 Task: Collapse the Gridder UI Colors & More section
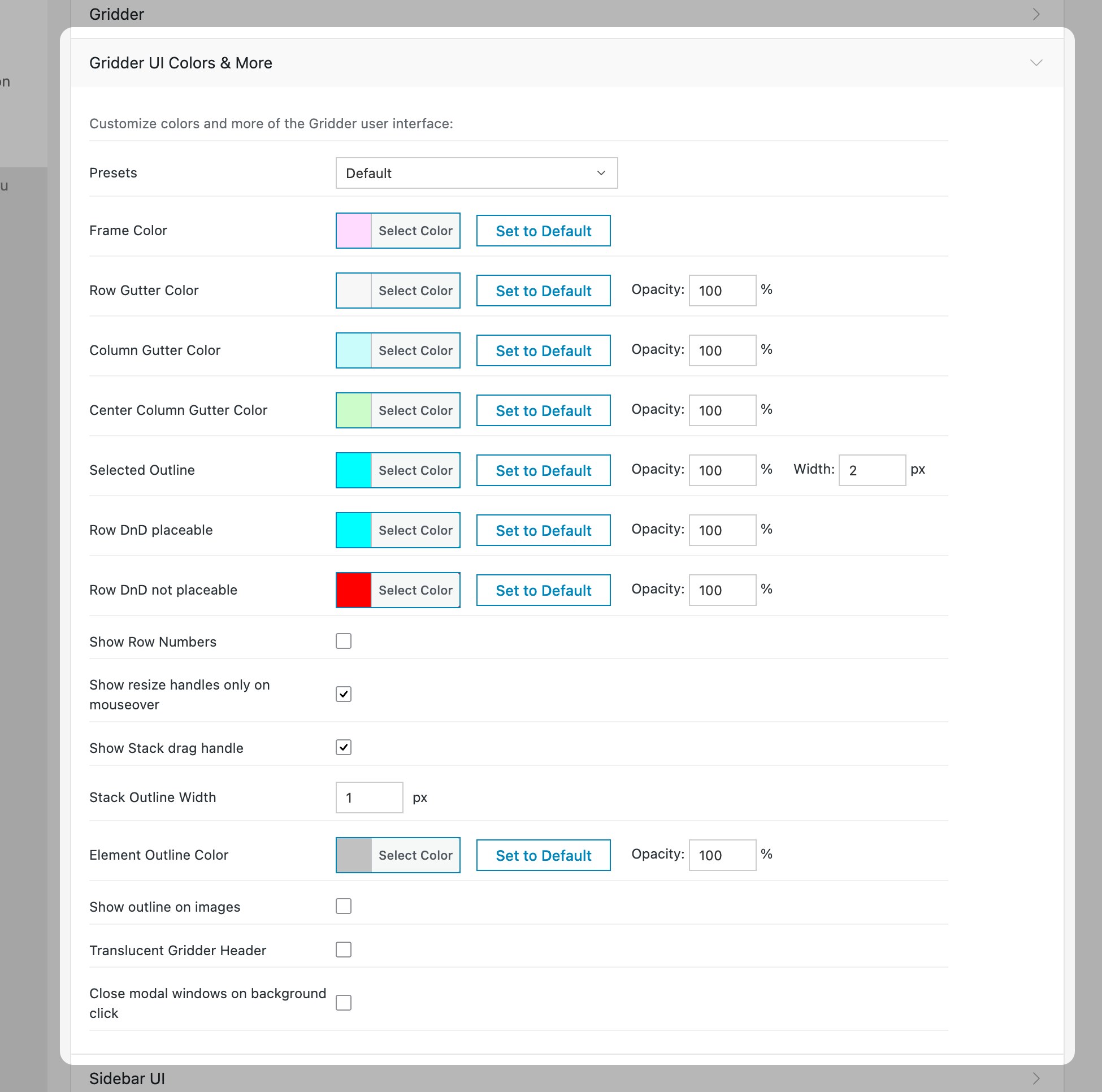pos(1036,63)
